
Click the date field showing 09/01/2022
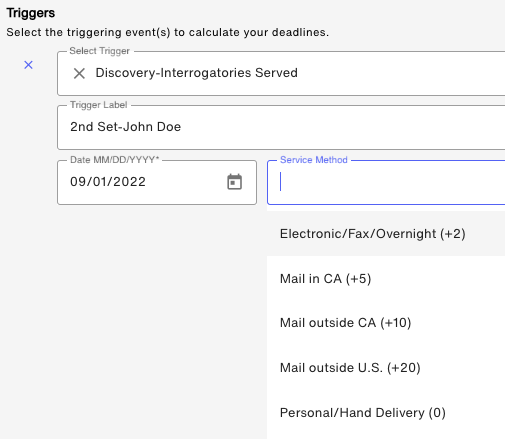[x=157, y=182]
